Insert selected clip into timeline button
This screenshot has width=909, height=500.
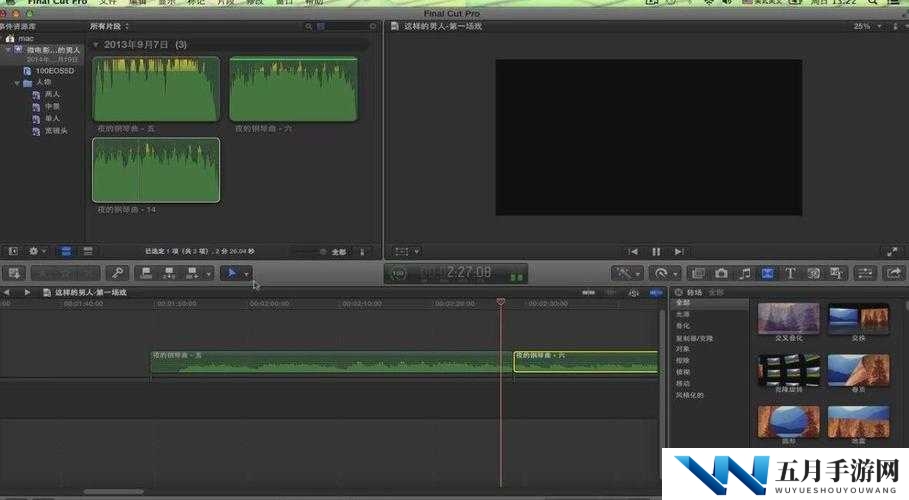click(x=169, y=273)
